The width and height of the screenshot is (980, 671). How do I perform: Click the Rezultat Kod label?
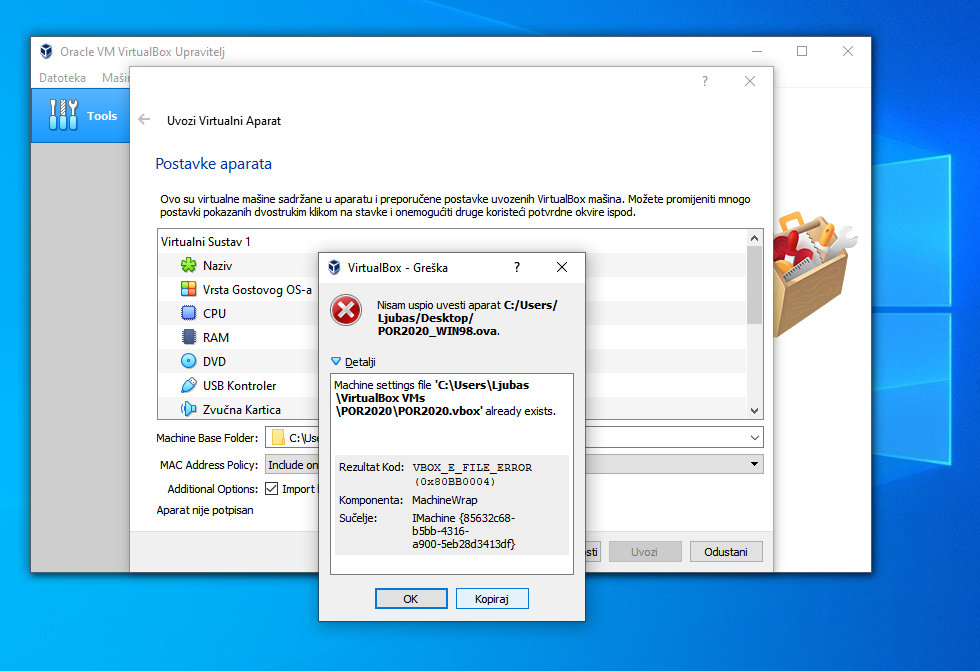click(x=371, y=467)
